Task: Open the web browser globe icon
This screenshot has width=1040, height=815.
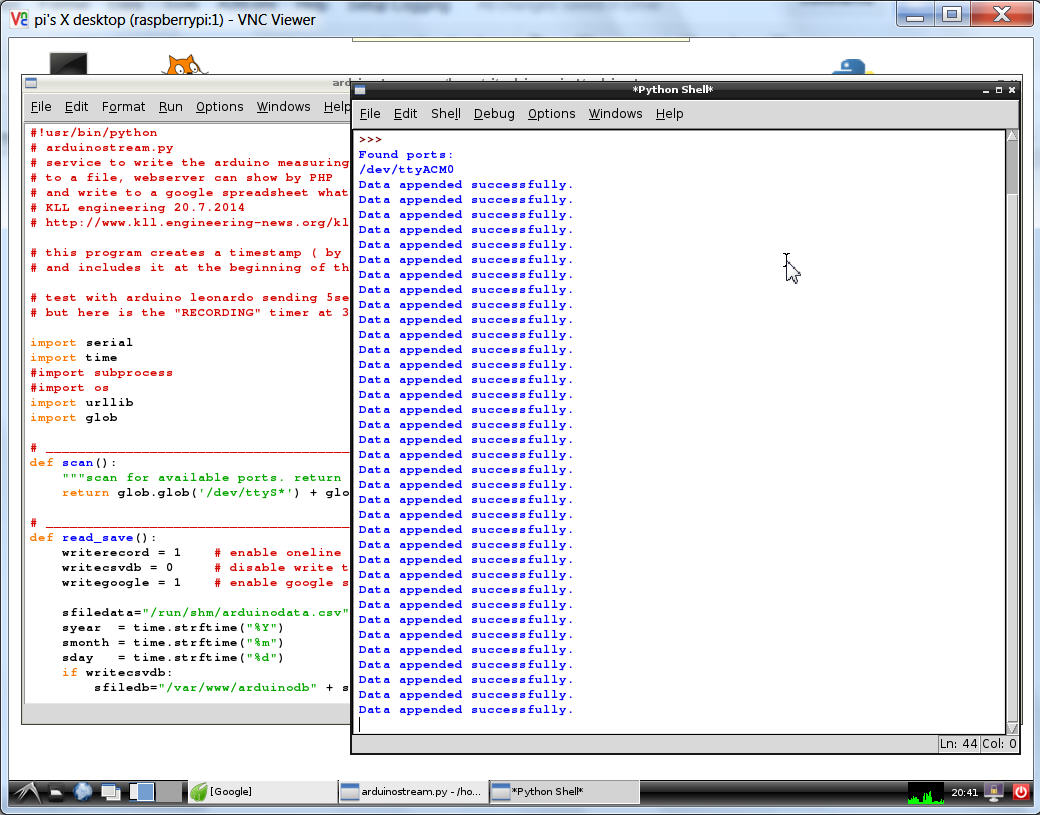Action: tap(83, 791)
